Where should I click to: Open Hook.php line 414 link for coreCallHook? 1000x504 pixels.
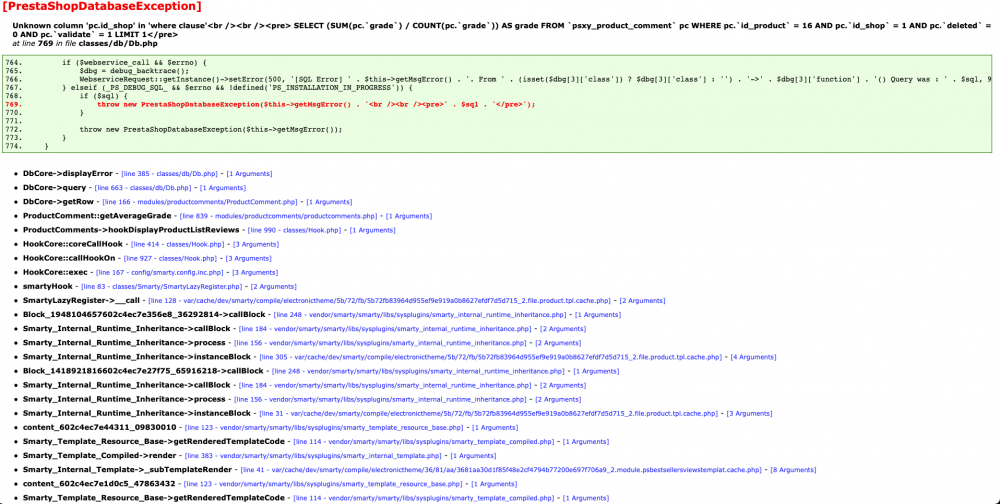177,244
